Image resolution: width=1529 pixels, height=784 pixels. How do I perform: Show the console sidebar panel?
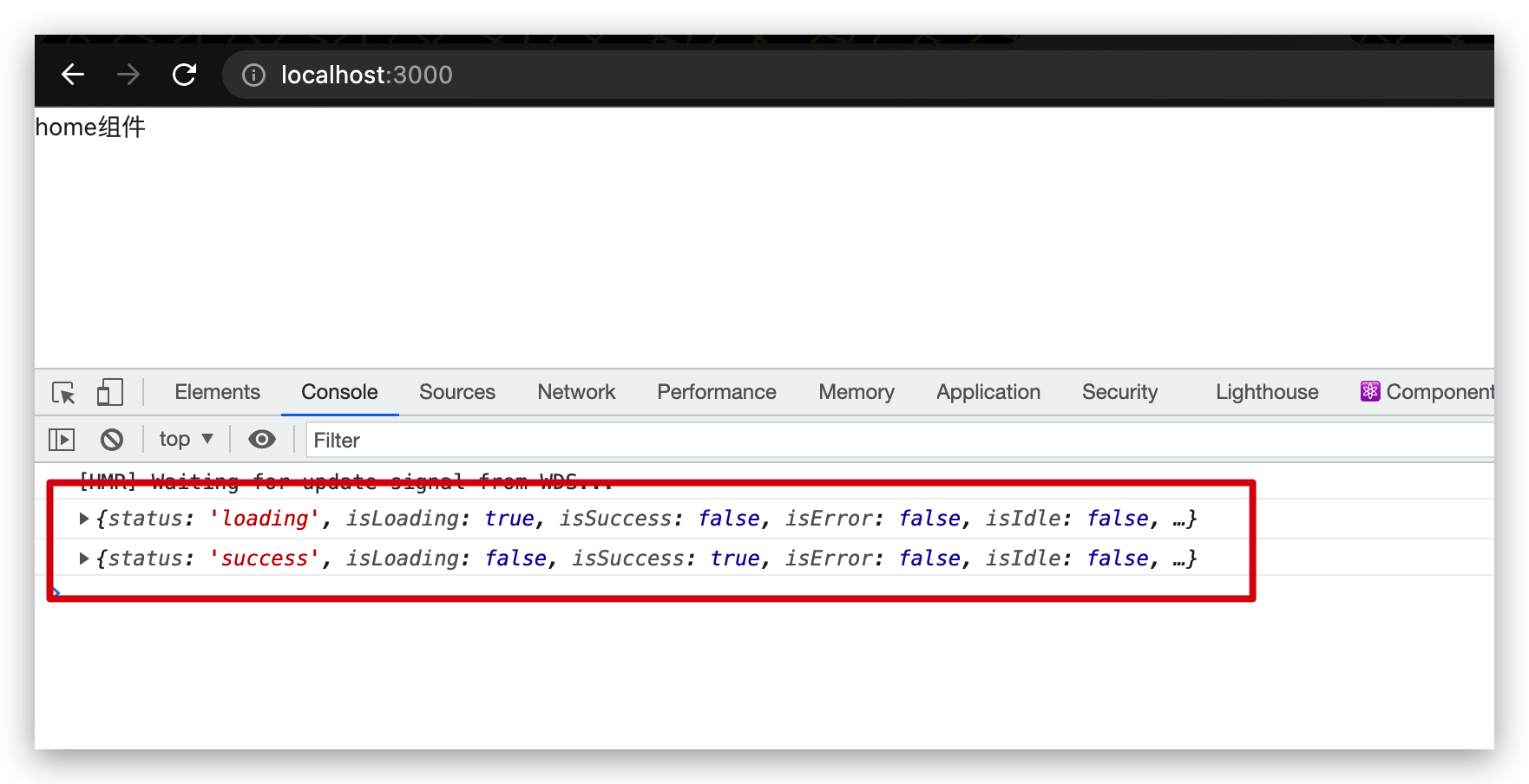(x=61, y=439)
